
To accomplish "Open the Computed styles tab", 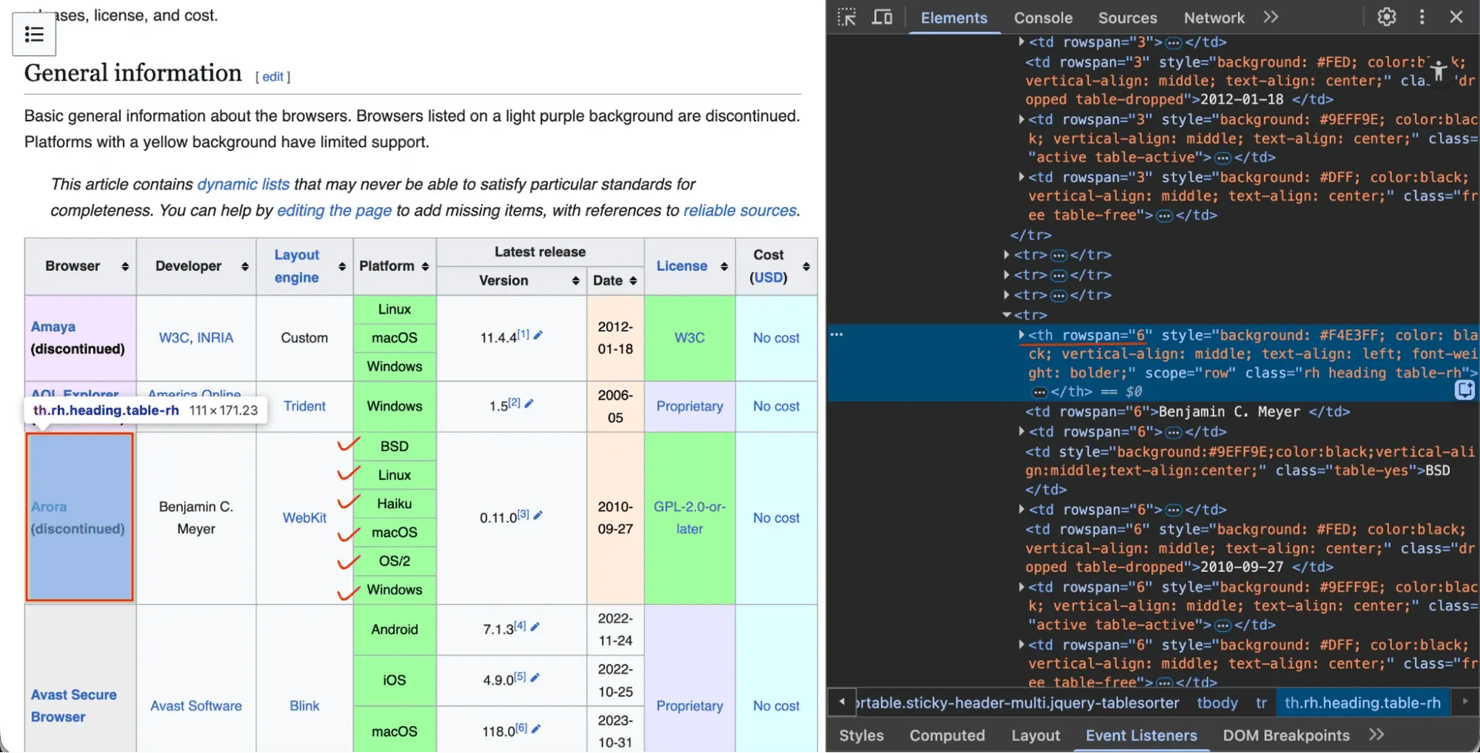I will coord(946,735).
